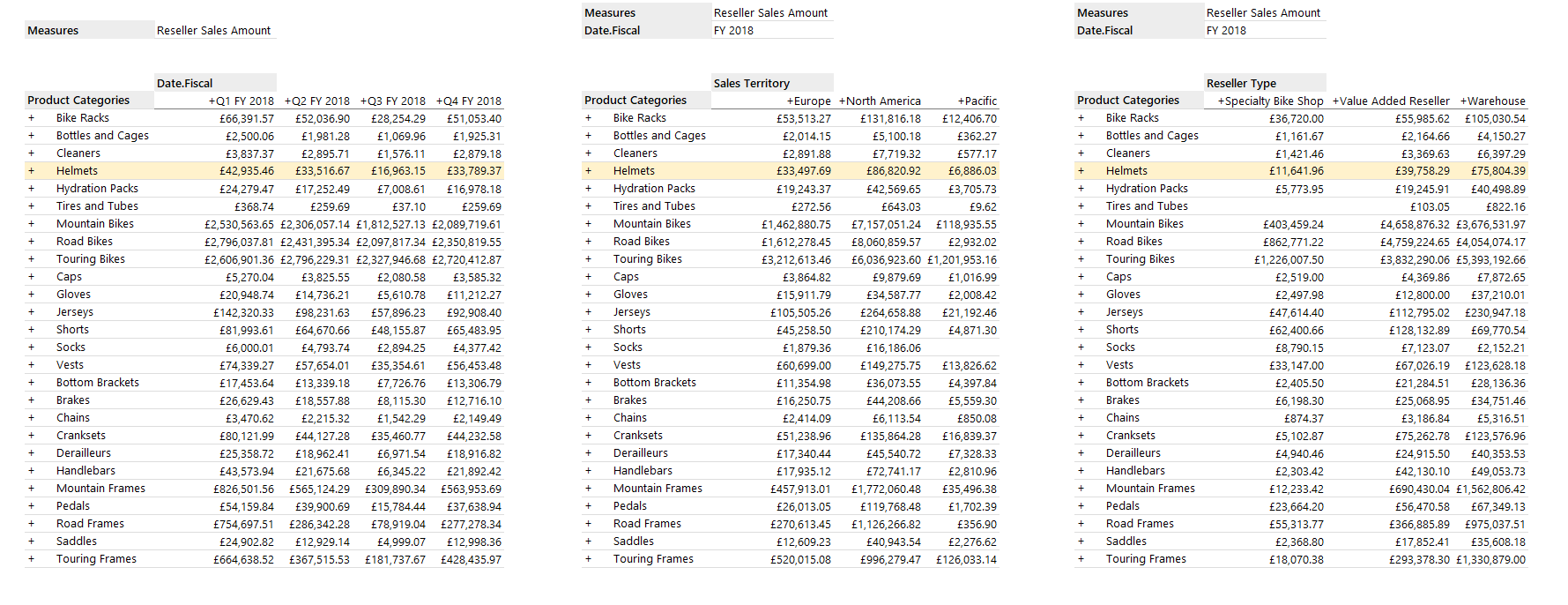Viewport: 1568px width, 605px height.
Task: Expand Helmets row in Sales Territory table
Action: (x=588, y=171)
